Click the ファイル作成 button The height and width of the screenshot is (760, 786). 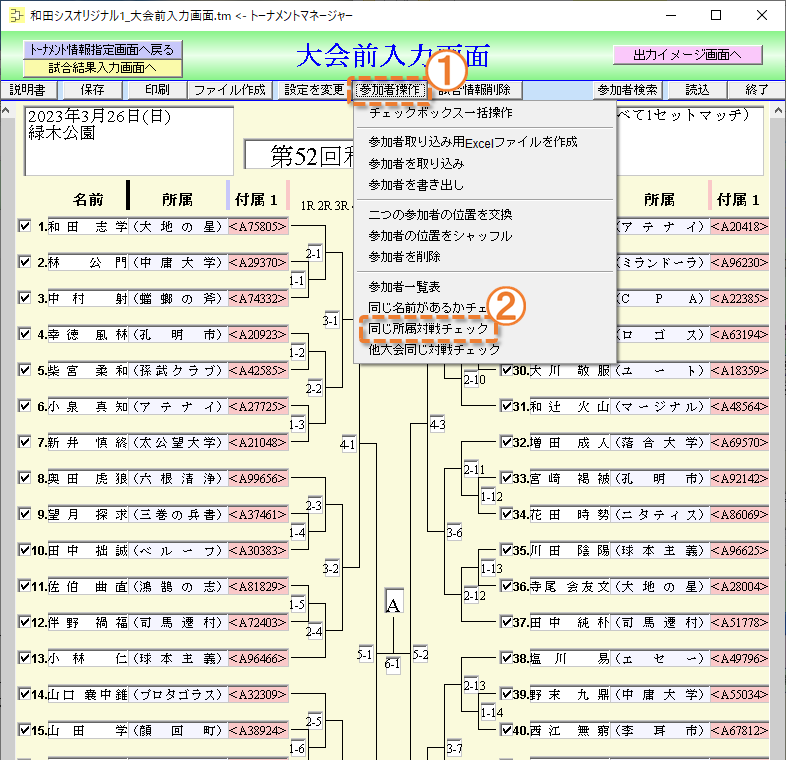coord(230,90)
